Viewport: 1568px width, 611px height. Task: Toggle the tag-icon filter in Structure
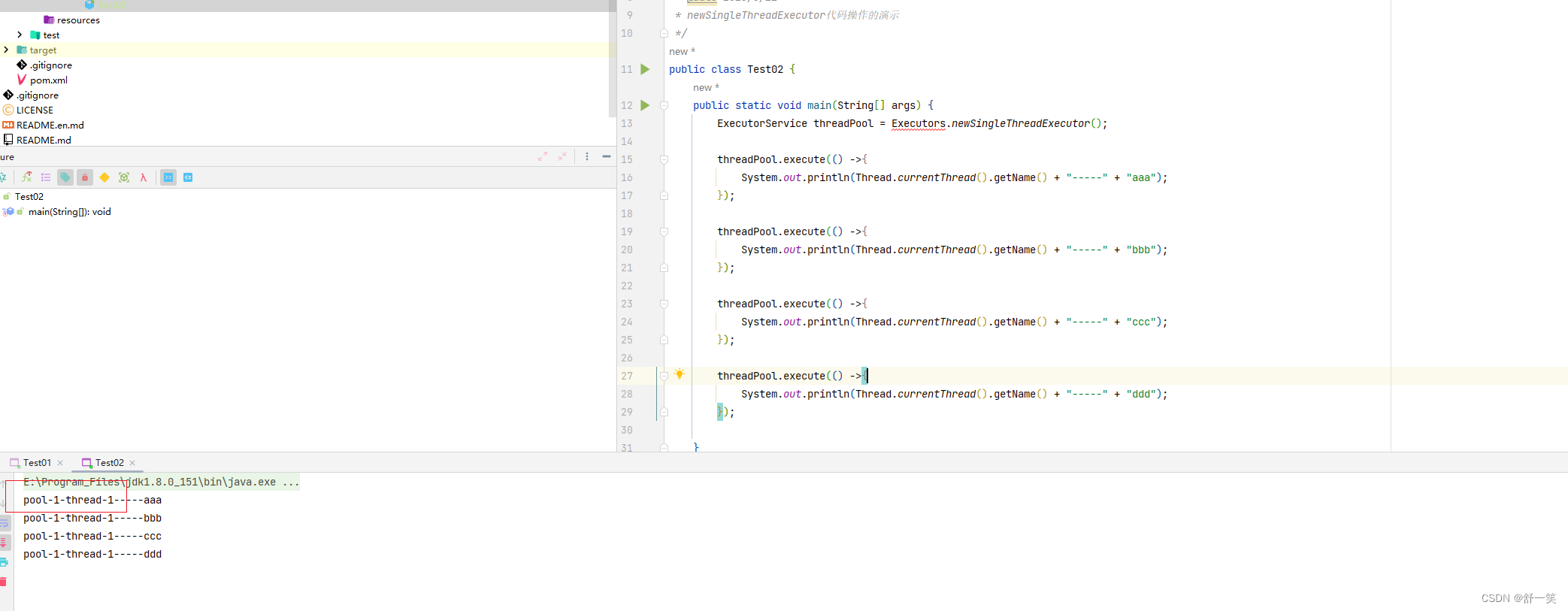65,177
